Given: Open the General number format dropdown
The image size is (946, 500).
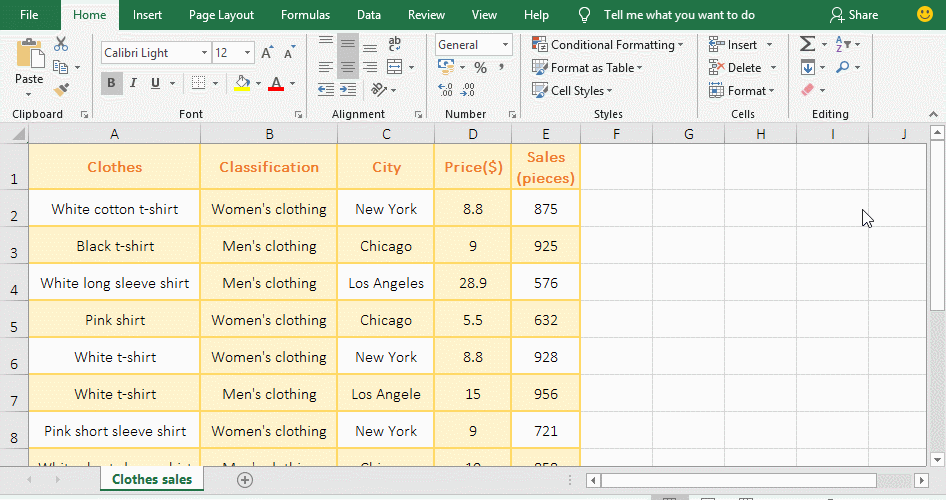Looking at the screenshot, I should pyautogui.click(x=474, y=45).
